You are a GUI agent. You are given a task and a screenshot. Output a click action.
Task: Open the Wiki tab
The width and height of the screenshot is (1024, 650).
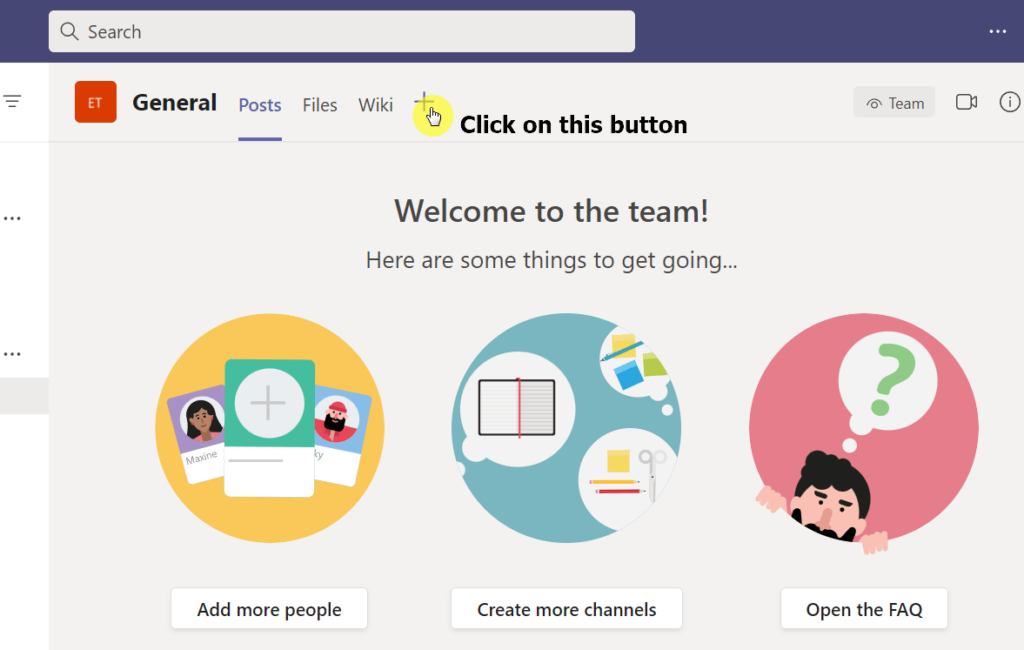tap(376, 105)
